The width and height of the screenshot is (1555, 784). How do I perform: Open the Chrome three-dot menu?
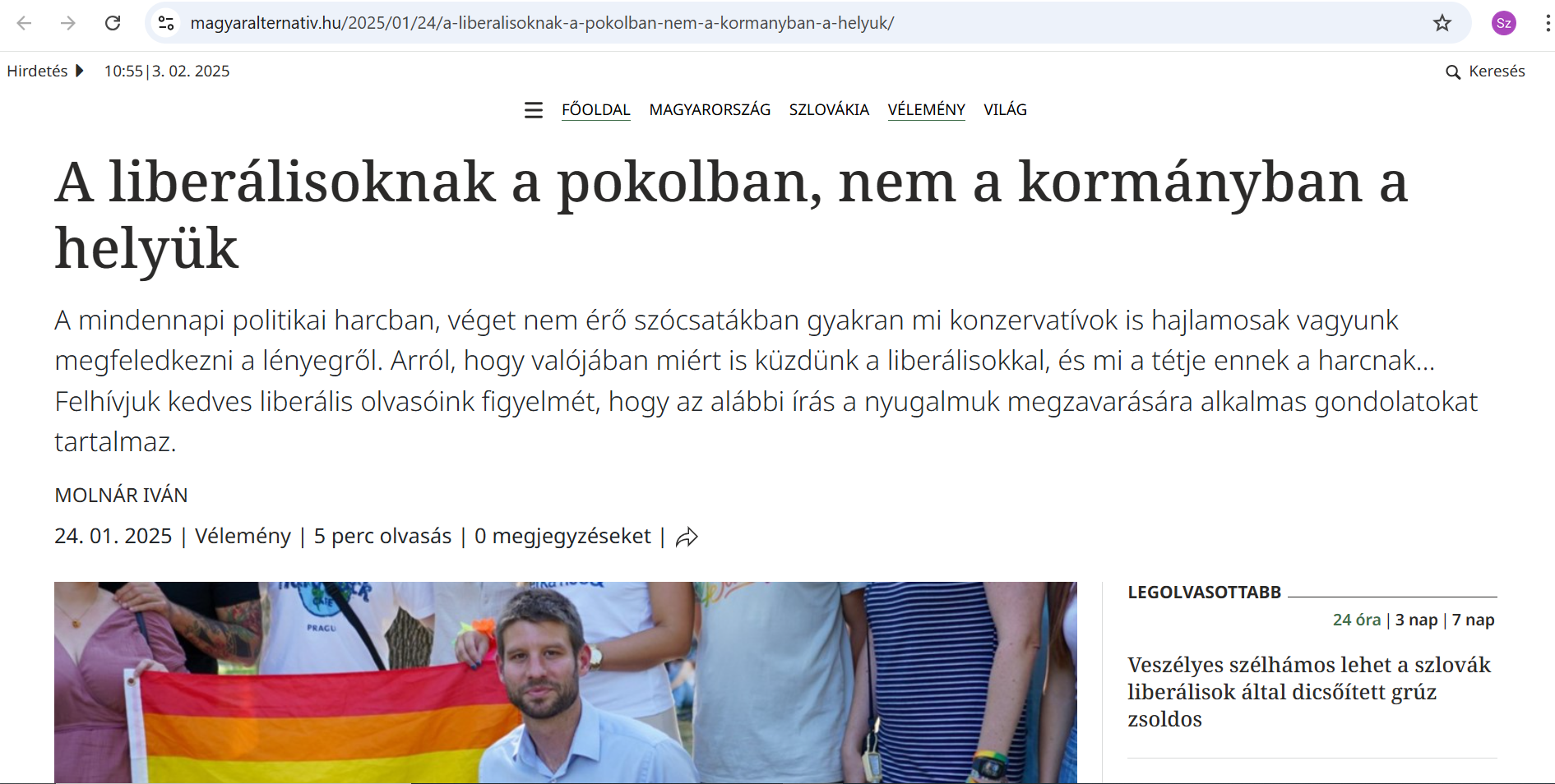pyautogui.click(x=1547, y=23)
